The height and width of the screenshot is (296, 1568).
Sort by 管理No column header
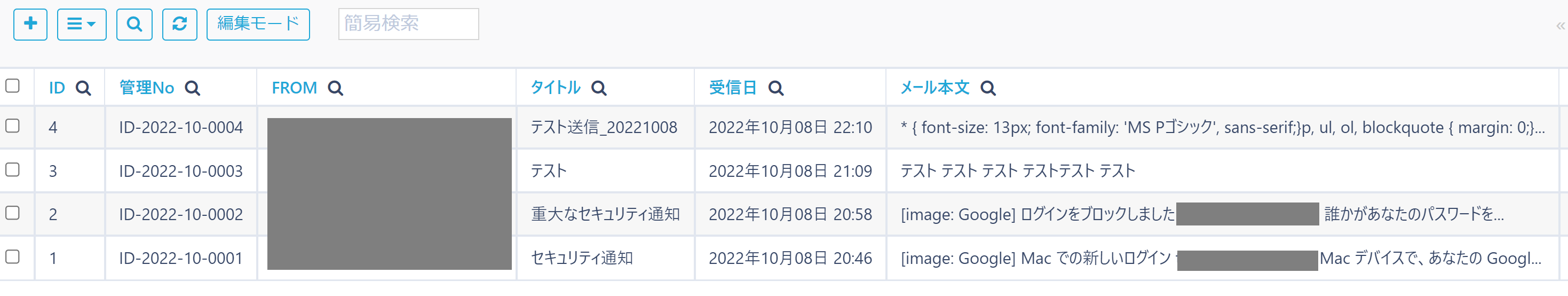(x=147, y=88)
